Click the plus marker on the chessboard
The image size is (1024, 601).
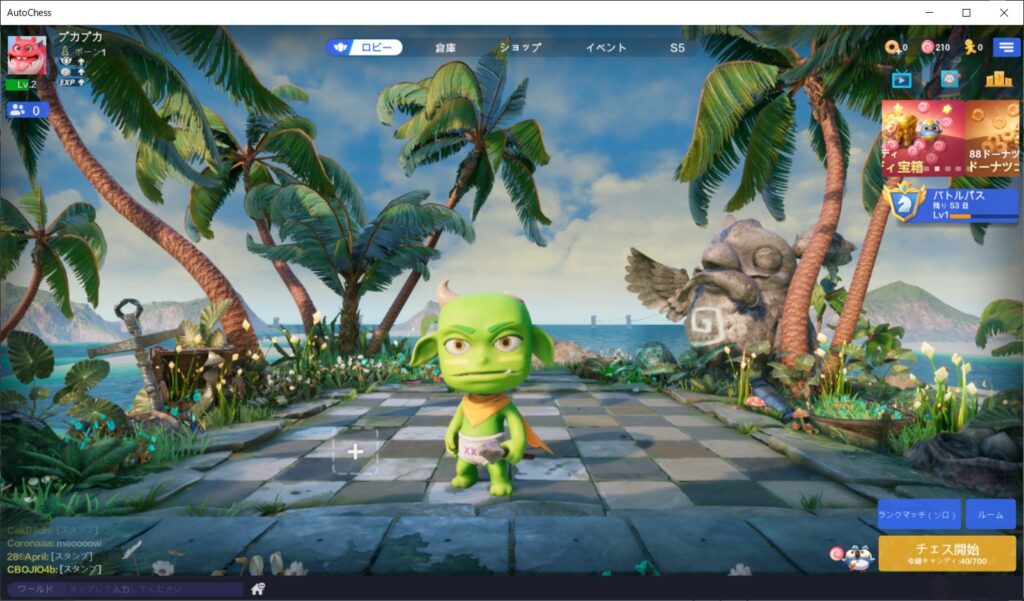pyautogui.click(x=355, y=451)
